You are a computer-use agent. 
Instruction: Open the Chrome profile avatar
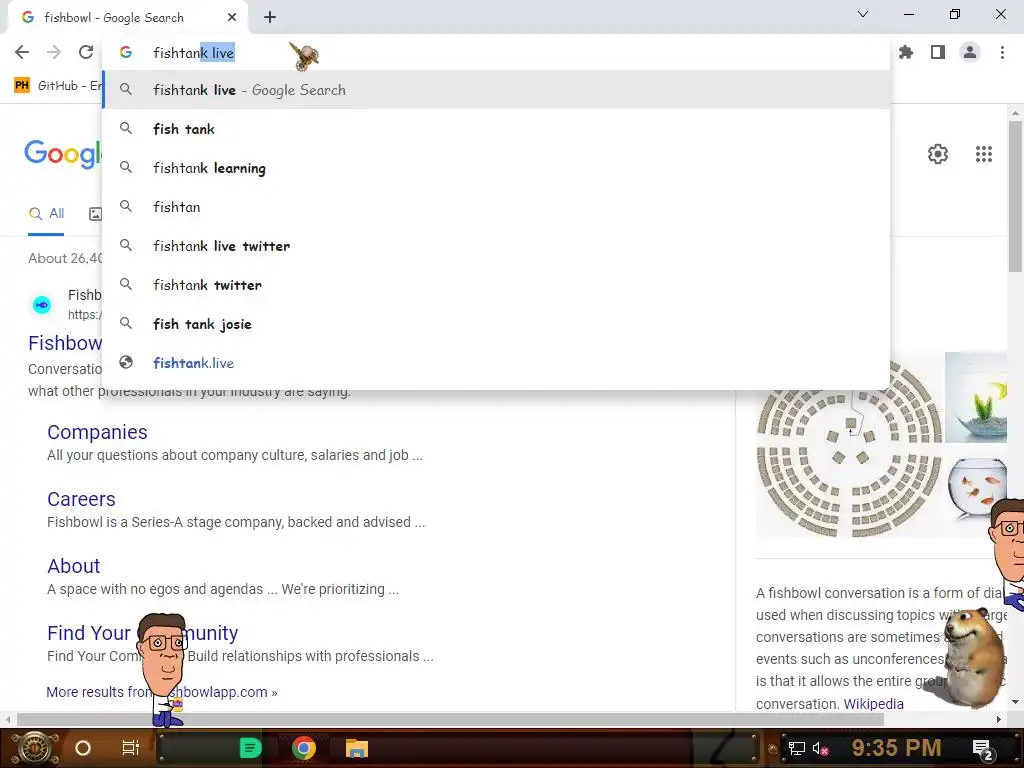coord(970,52)
